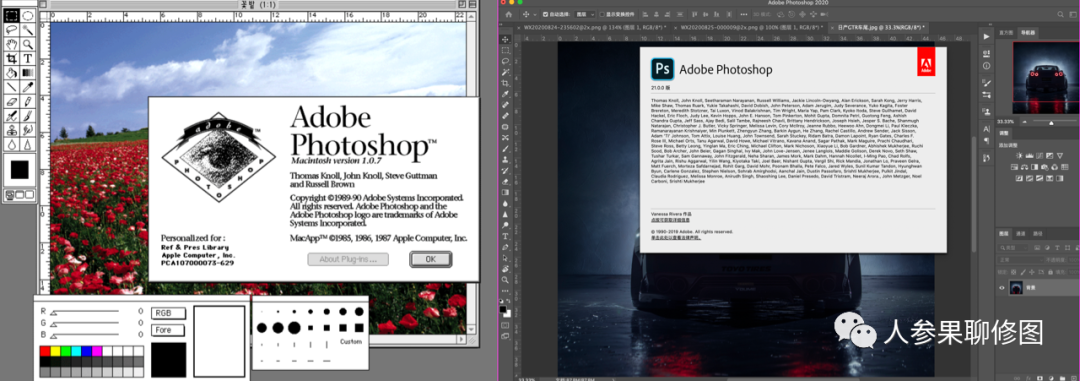This screenshot has width=1080, height=381.
Task: Click the RGB button in the color palette
Action: tap(168, 313)
